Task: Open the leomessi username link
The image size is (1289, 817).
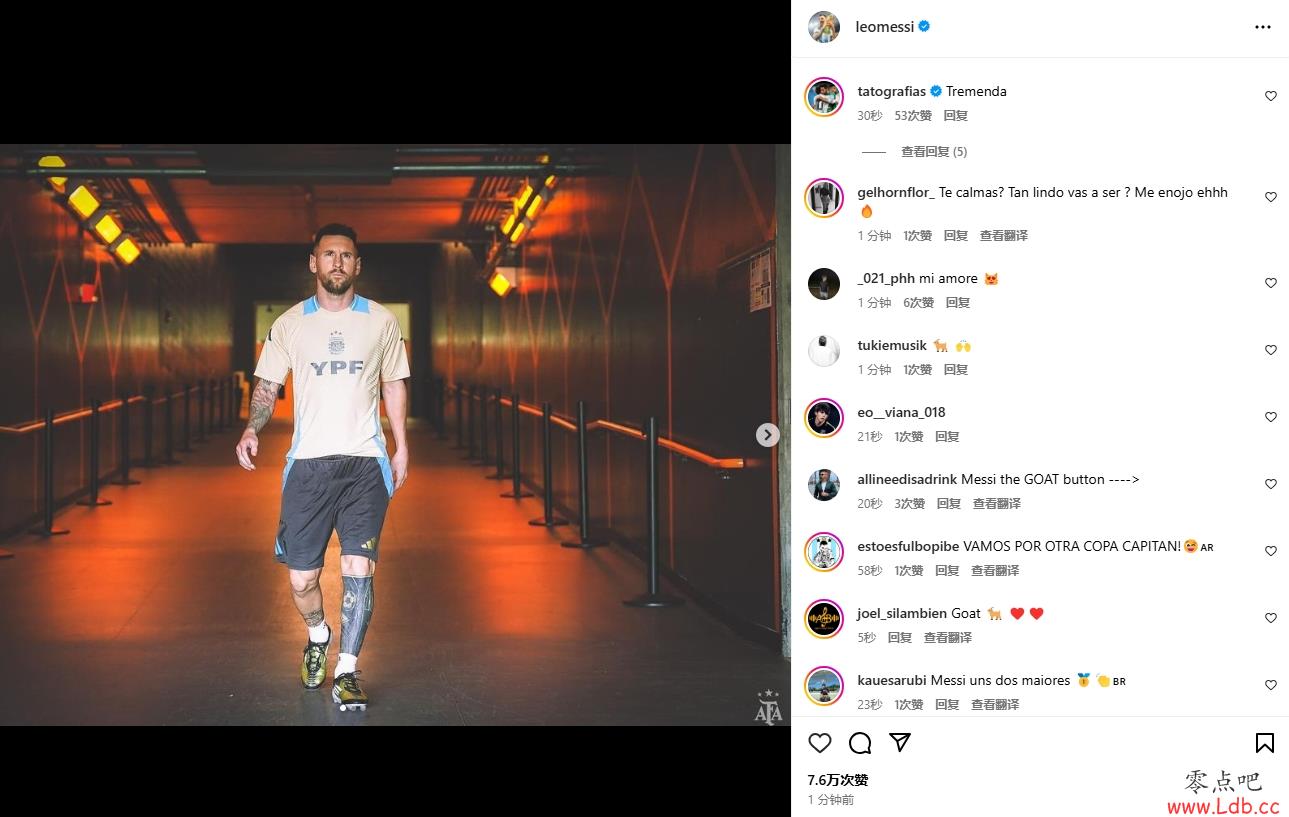Action: [x=885, y=27]
